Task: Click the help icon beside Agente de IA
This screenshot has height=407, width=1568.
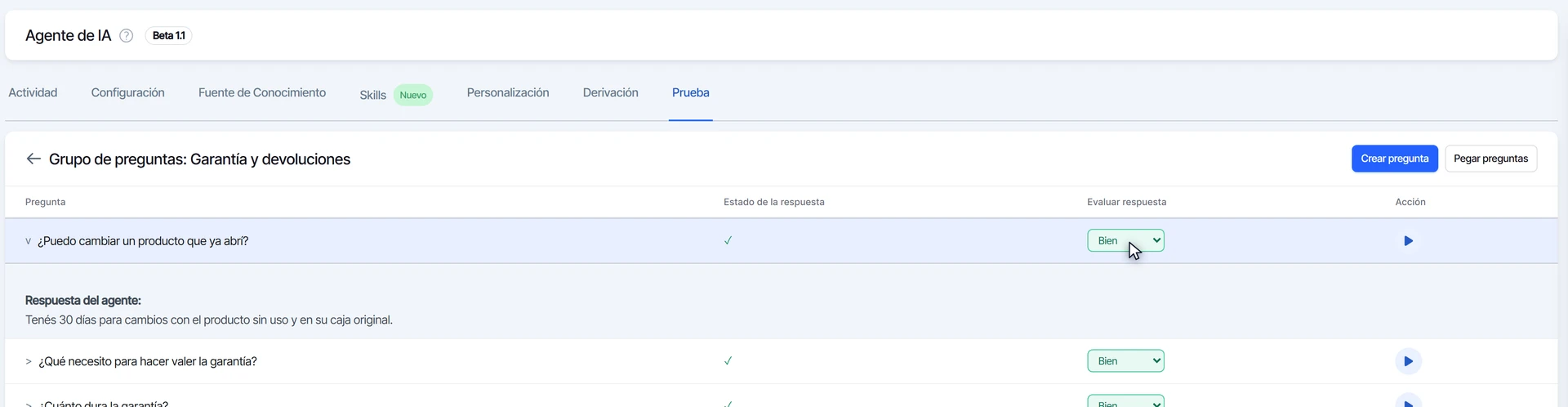Action: click(126, 36)
